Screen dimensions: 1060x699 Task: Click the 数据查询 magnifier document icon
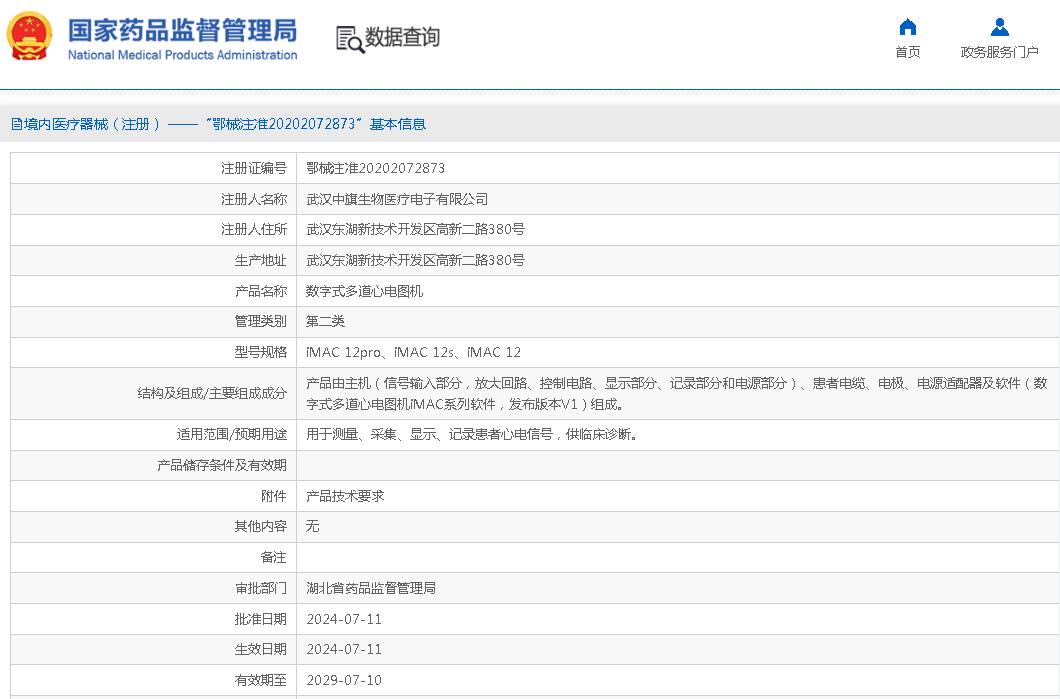(349, 39)
